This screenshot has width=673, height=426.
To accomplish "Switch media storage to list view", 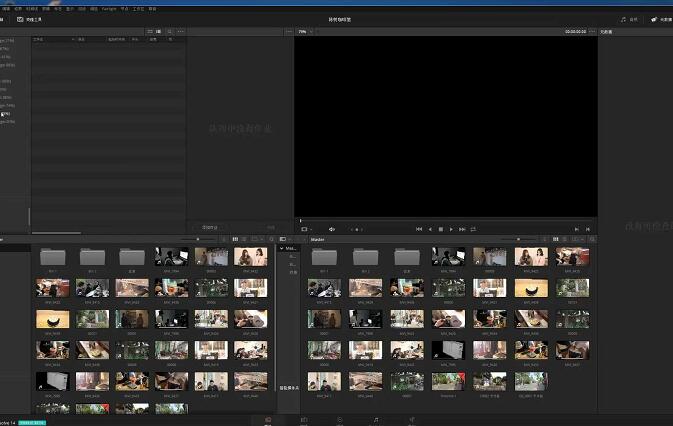I will click(150, 32).
